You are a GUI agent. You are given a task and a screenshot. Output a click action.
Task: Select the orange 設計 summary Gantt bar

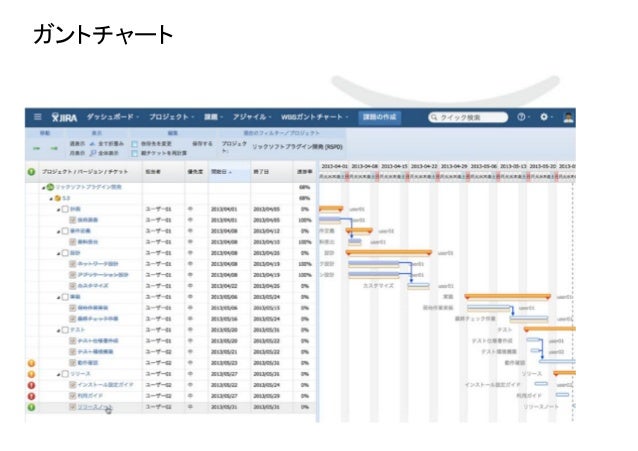389,253
